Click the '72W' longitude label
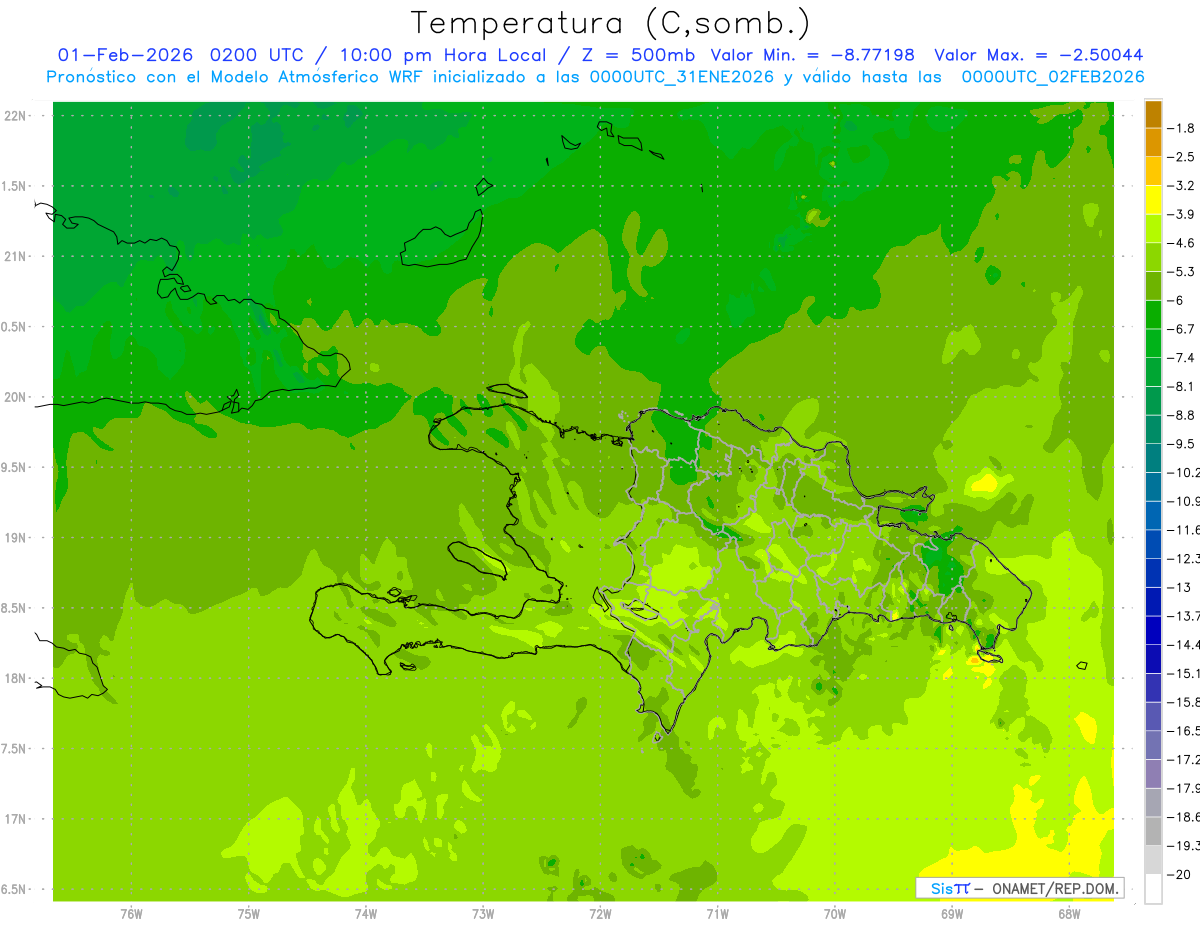This screenshot has width=1200, height=927. tap(600, 913)
